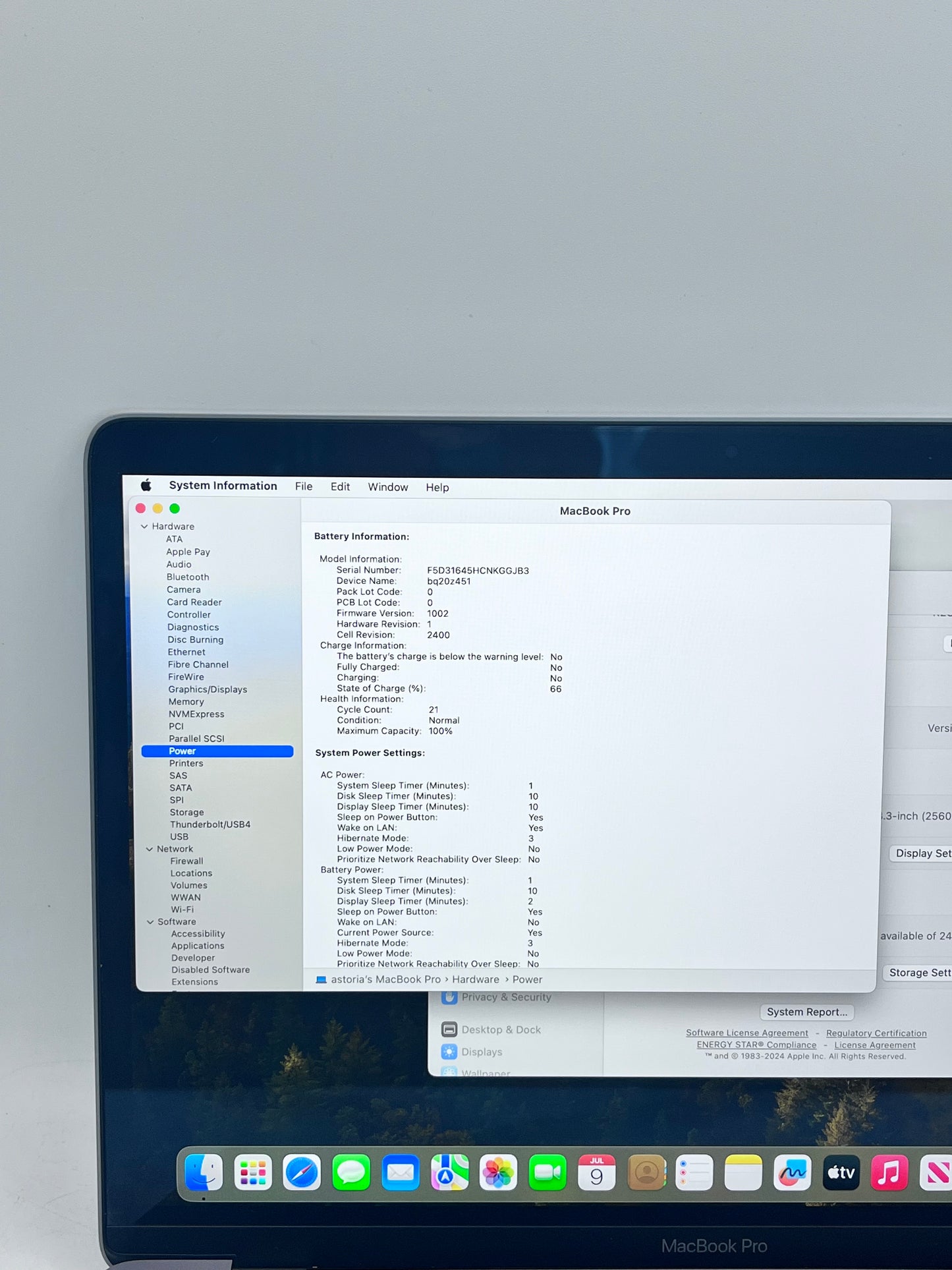Select Applications under Software
The width and height of the screenshot is (952, 1270).
(198, 946)
